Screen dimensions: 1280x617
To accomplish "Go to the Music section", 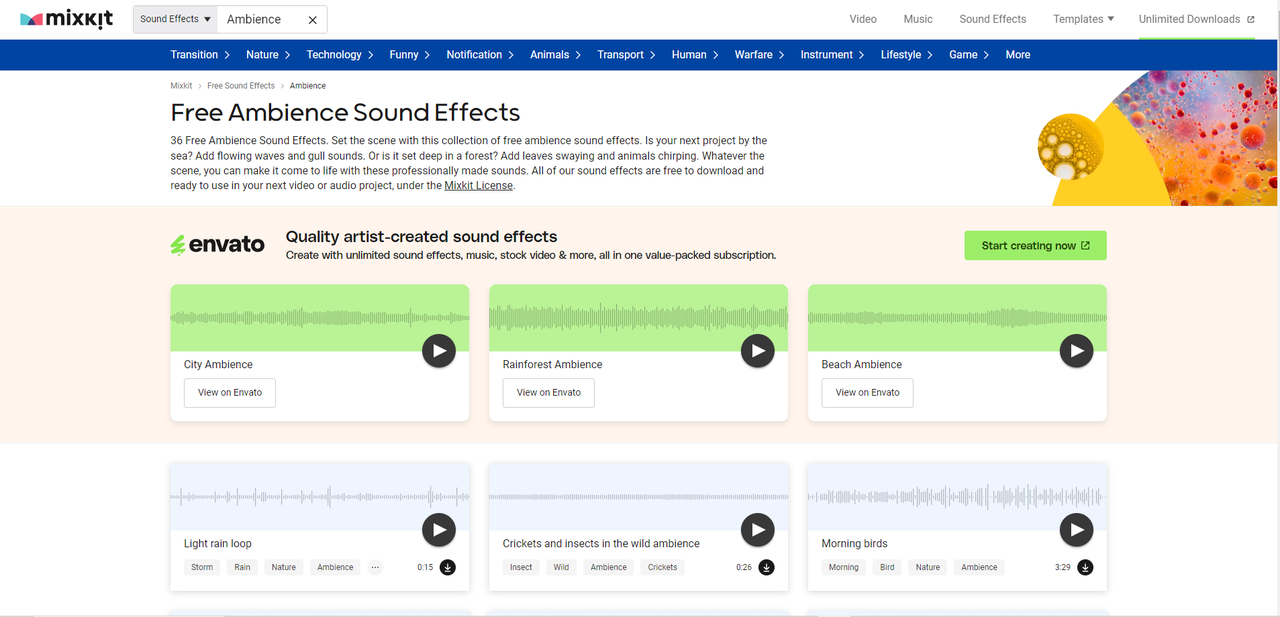I will pyautogui.click(x=918, y=19).
